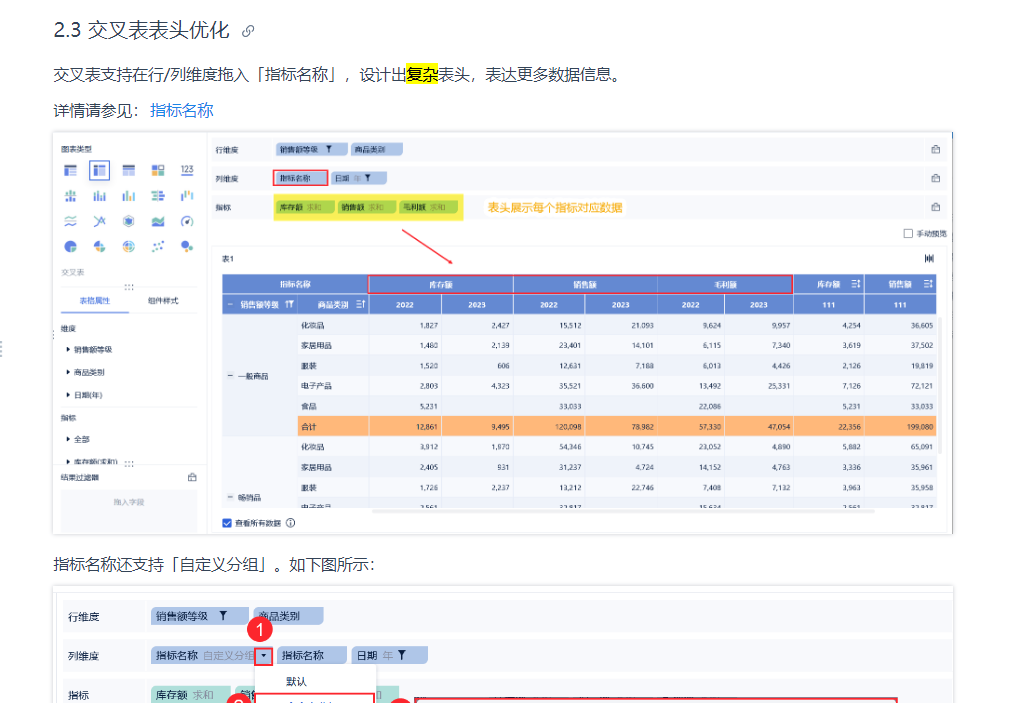Open the 指标名称 hyperlink
1031x703 pixels.
click(181, 110)
